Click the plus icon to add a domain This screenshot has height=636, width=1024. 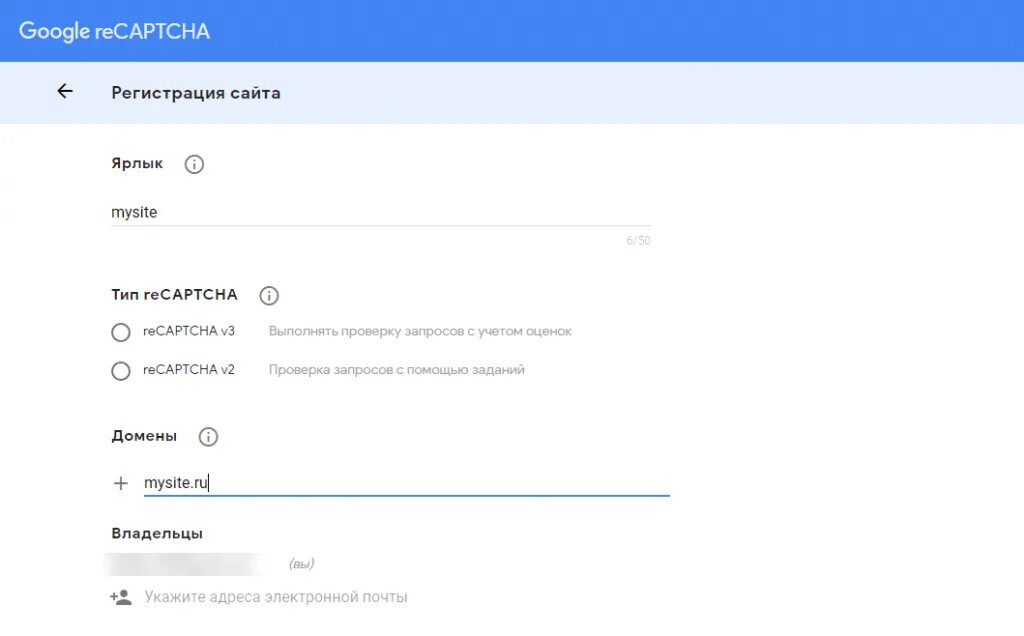point(121,484)
